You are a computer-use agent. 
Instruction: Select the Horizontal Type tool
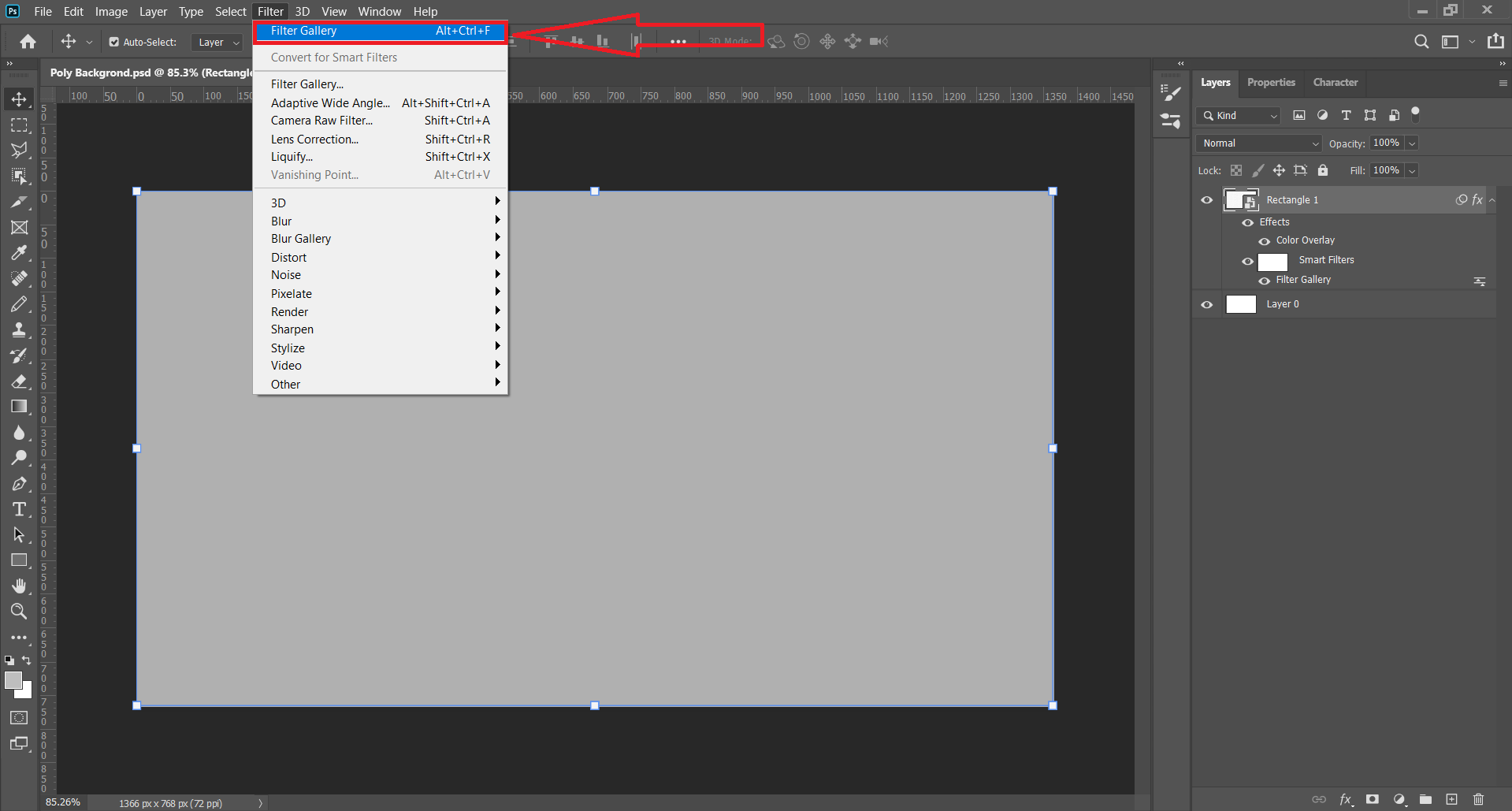[19, 509]
